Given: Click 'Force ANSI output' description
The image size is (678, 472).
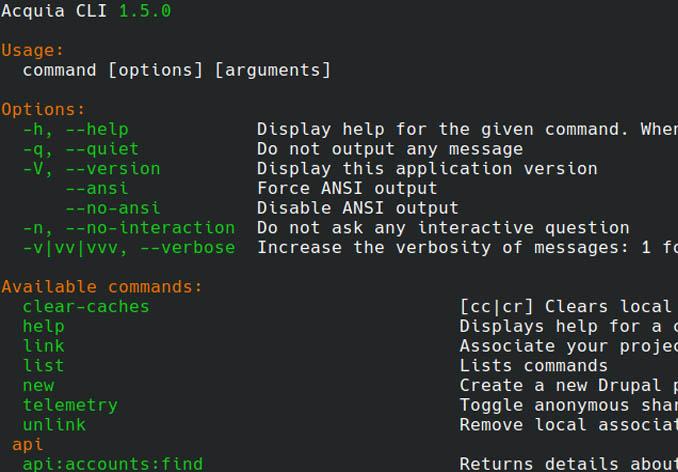Looking at the screenshot, I should tap(347, 188).
